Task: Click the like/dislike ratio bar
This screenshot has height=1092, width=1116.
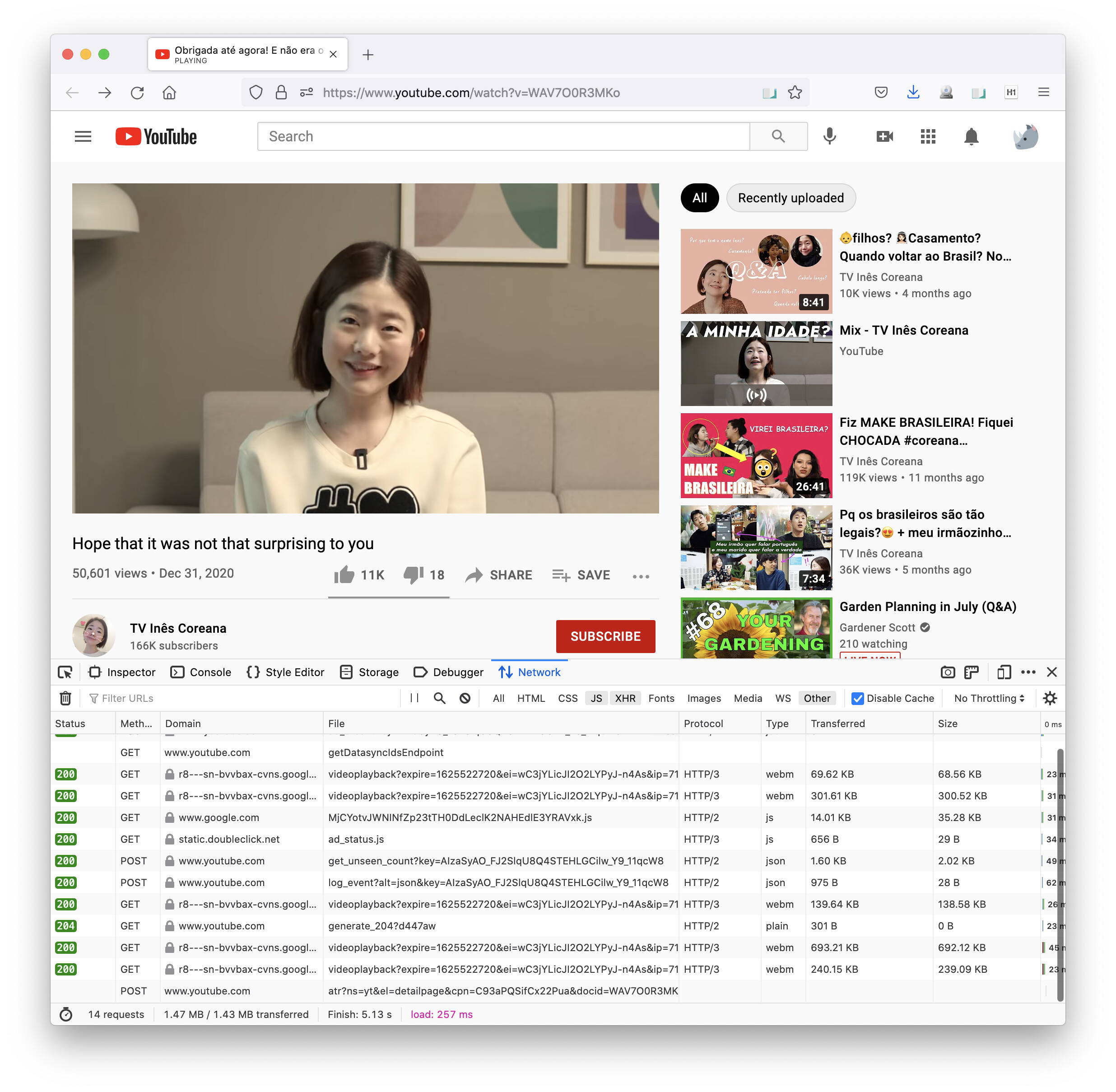Action: (388, 597)
